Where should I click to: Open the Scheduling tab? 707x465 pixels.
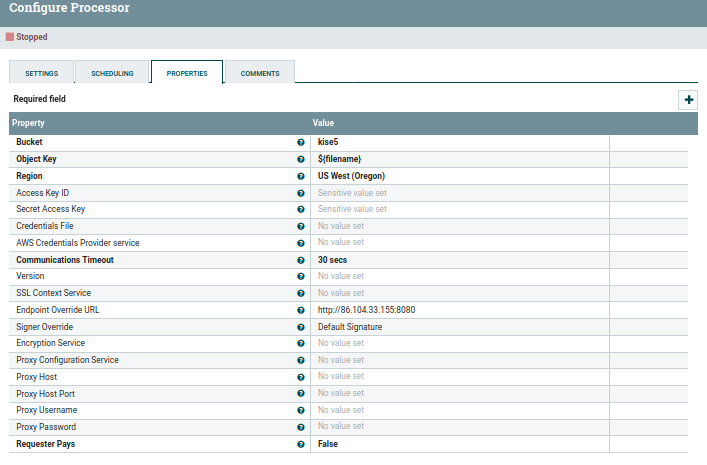click(x=112, y=73)
